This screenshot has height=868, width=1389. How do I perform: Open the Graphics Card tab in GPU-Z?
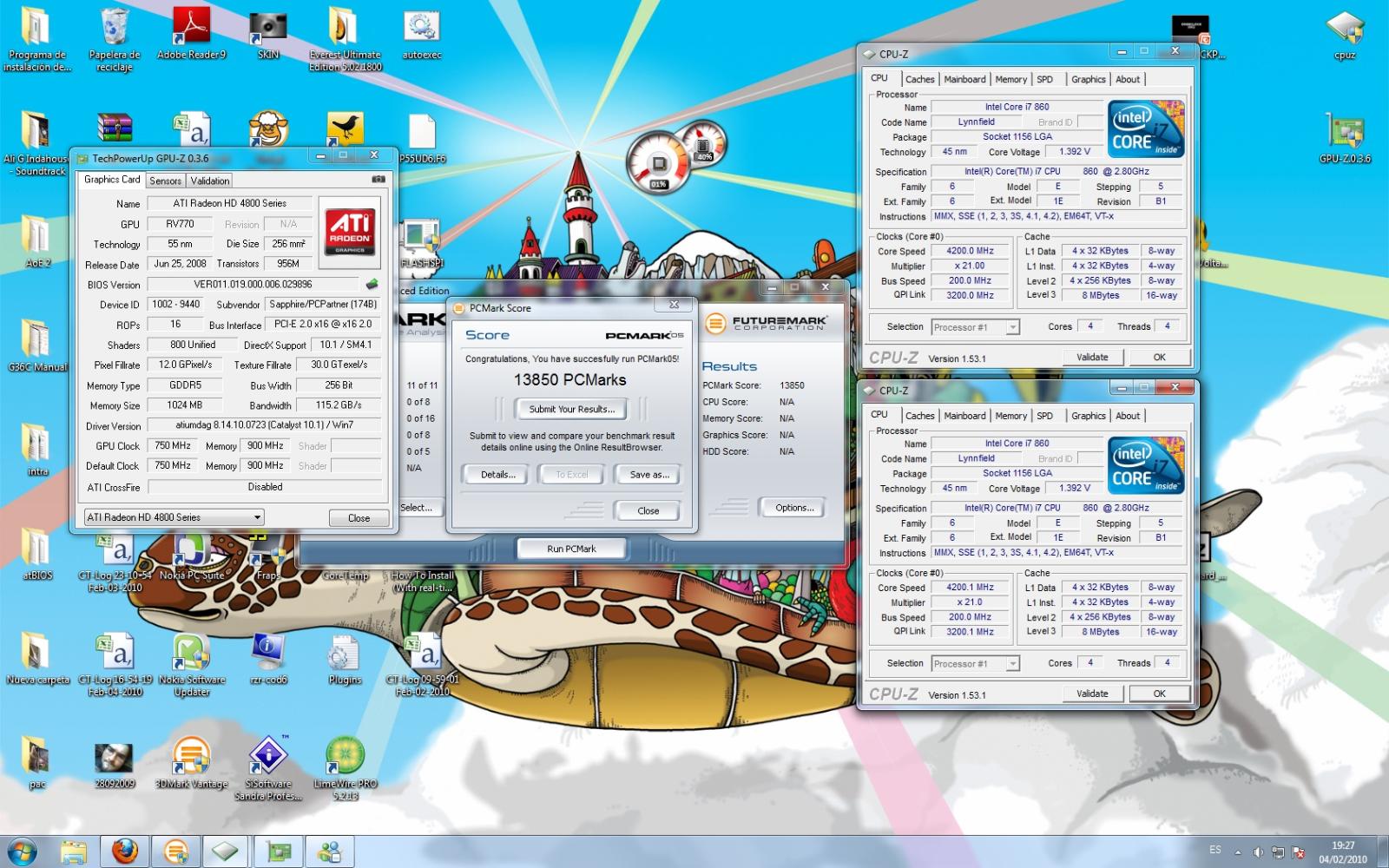[112, 180]
